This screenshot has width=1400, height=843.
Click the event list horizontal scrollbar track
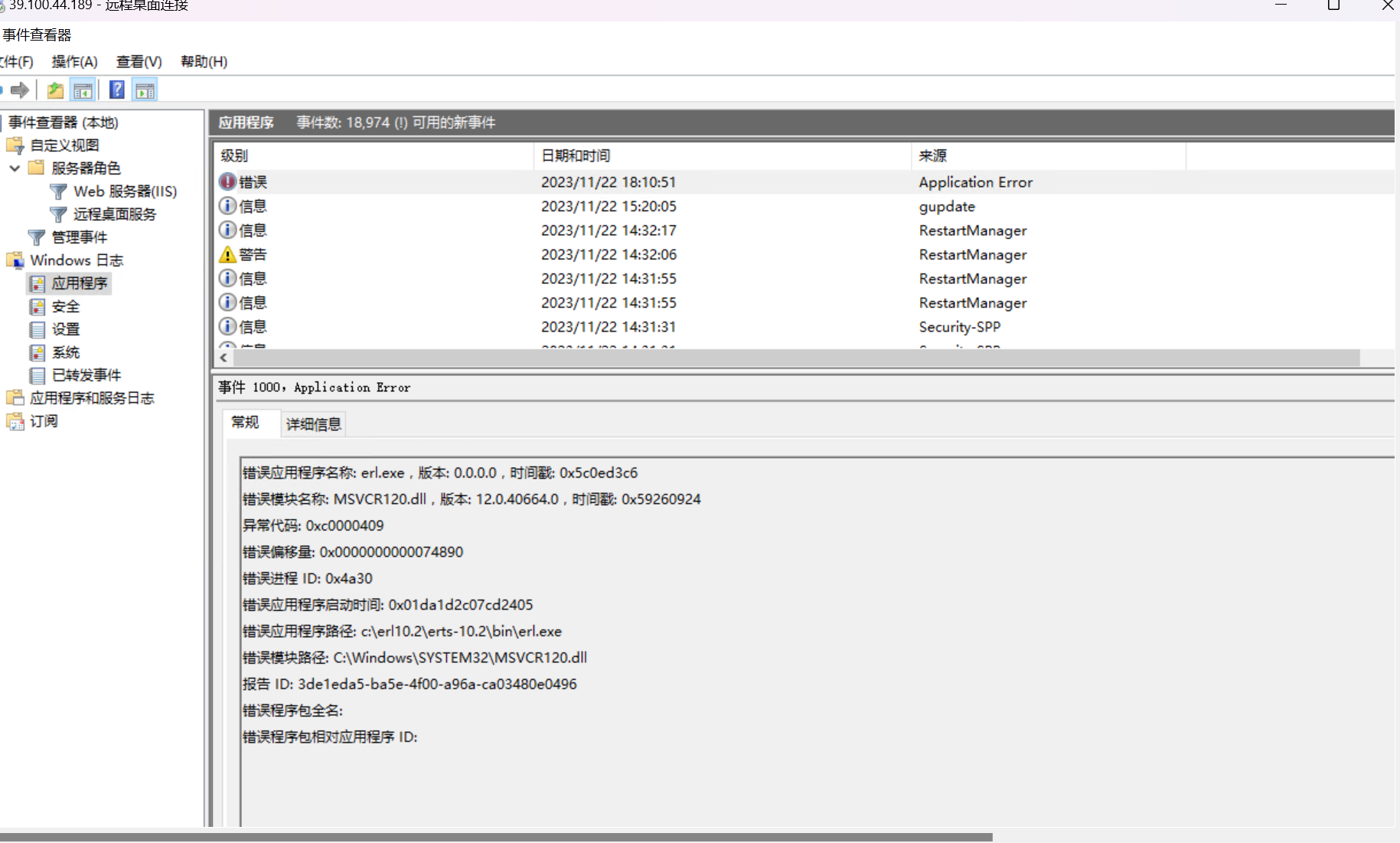pyautogui.click(x=796, y=358)
